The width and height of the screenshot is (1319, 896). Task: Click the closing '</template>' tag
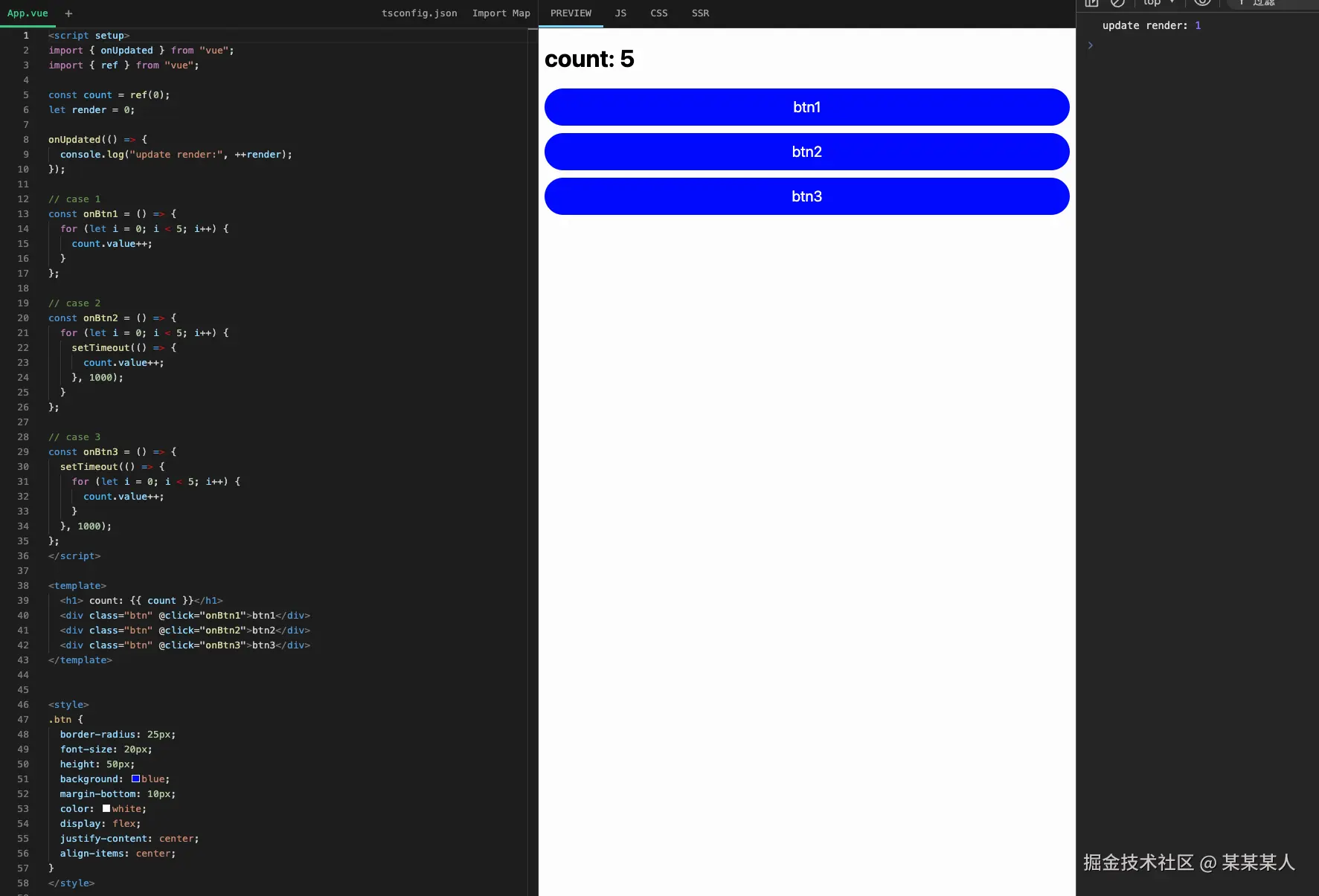[80, 660]
